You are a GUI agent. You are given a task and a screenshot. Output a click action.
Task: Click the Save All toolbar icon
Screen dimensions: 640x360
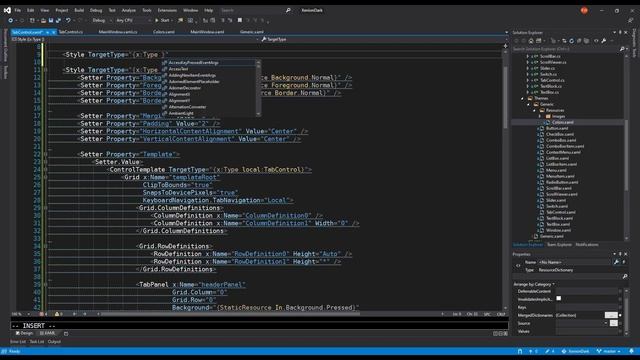[58, 20]
